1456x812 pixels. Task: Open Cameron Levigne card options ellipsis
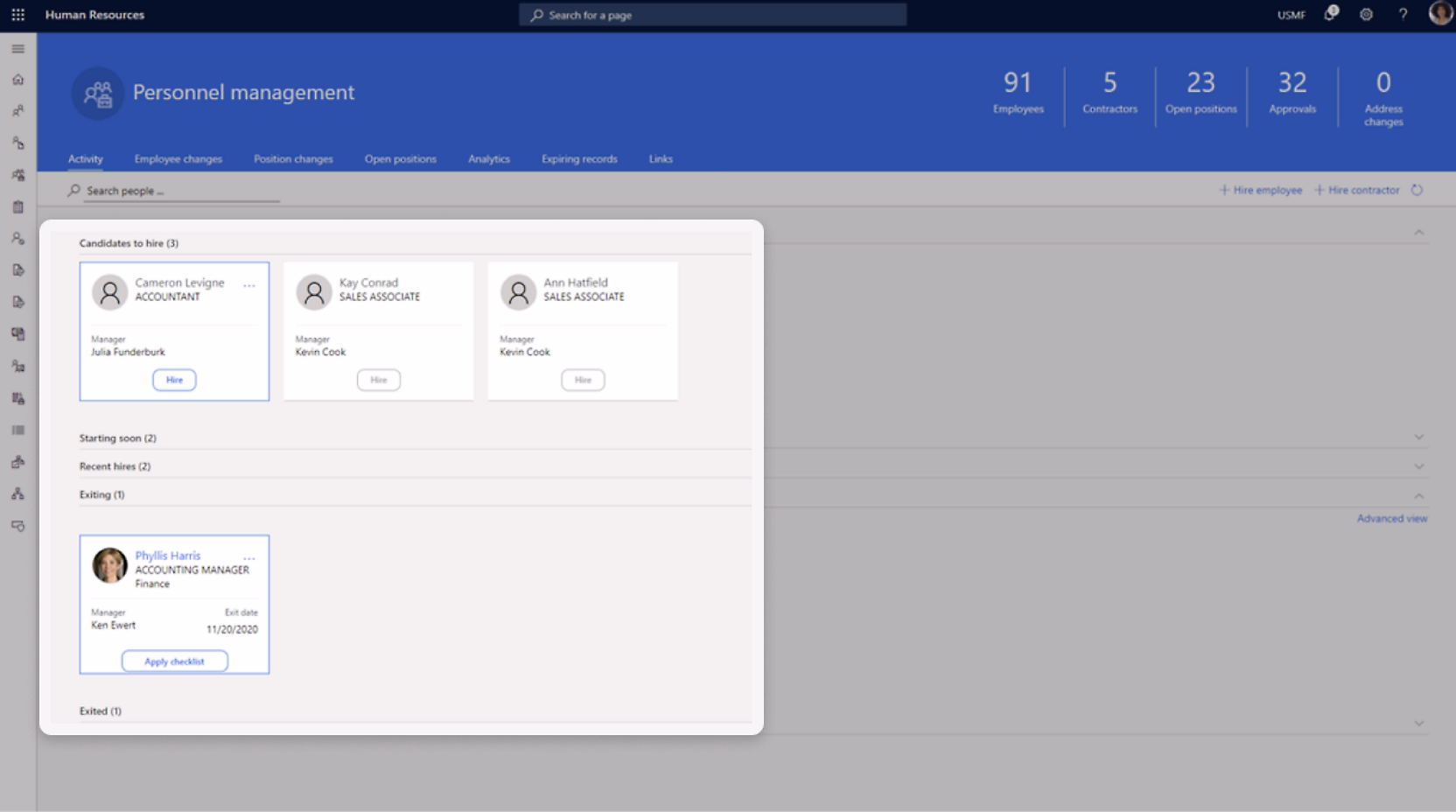249,286
